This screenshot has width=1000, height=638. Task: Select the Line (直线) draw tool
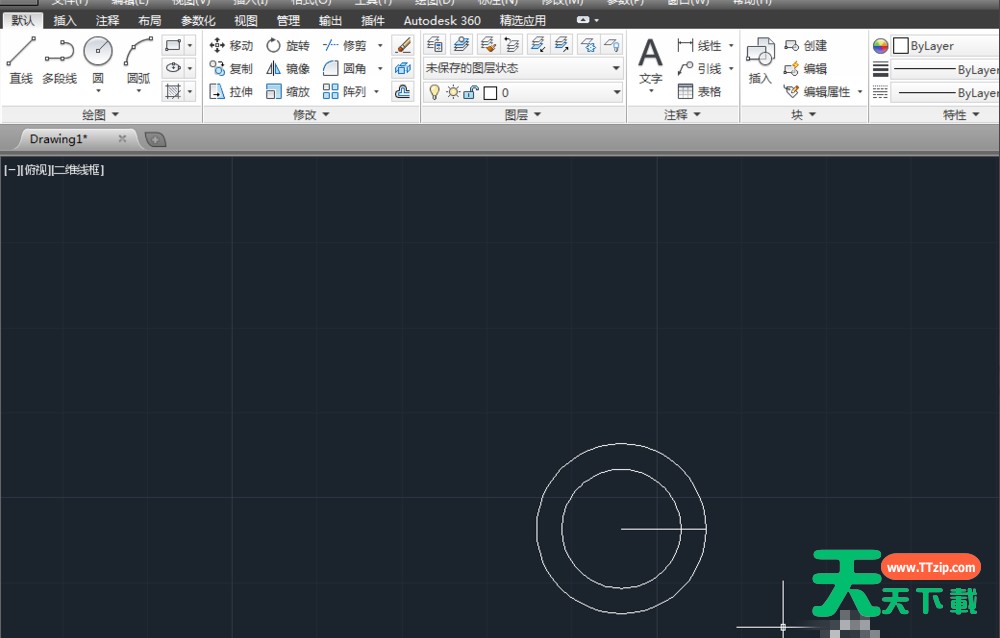(x=20, y=61)
